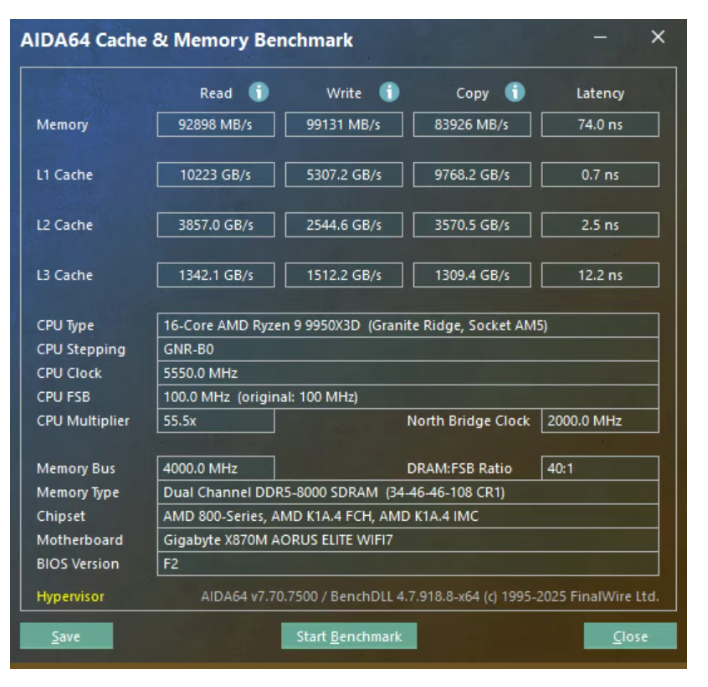Click the CPU Type field with Ryzen 9 9950X3D
This screenshot has height=687, width=708.
point(408,325)
